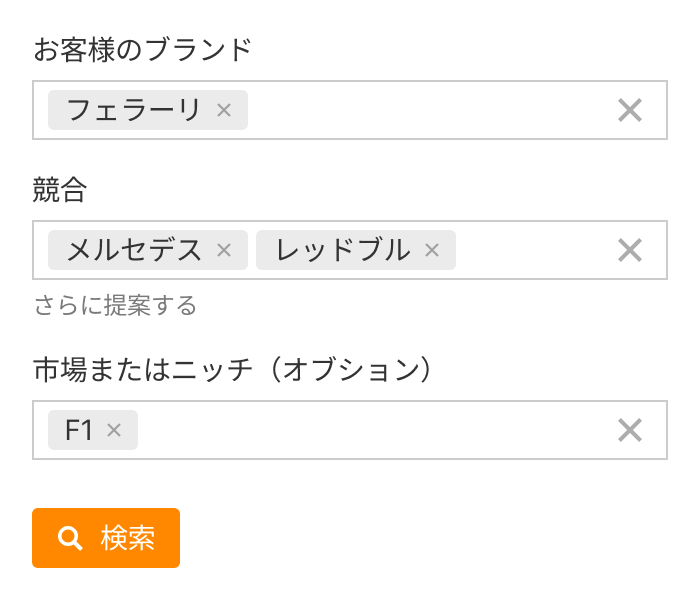Click the さらに提案する link
The image size is (700, 600).
115,305
